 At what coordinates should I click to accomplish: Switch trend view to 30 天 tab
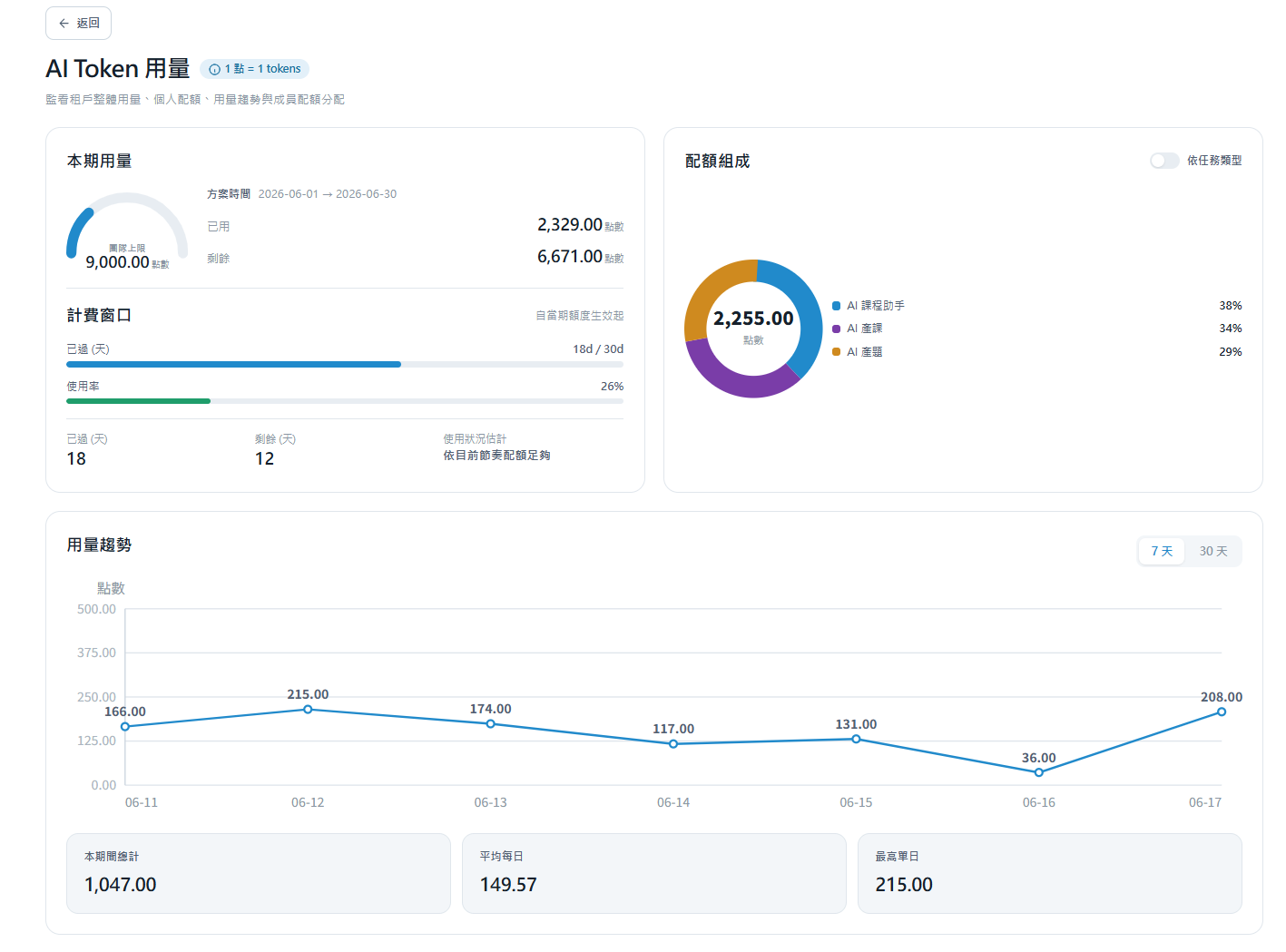[x=1213, y=551]
